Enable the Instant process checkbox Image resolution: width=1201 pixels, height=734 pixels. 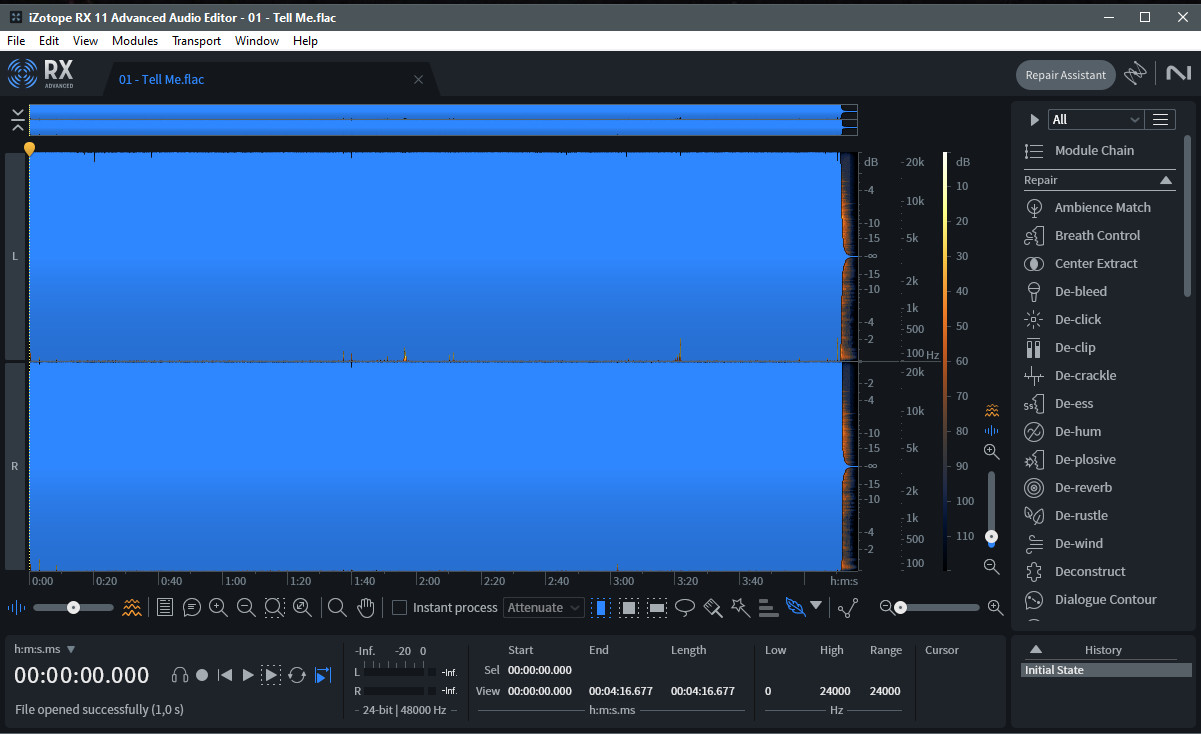tap(399, 607)
